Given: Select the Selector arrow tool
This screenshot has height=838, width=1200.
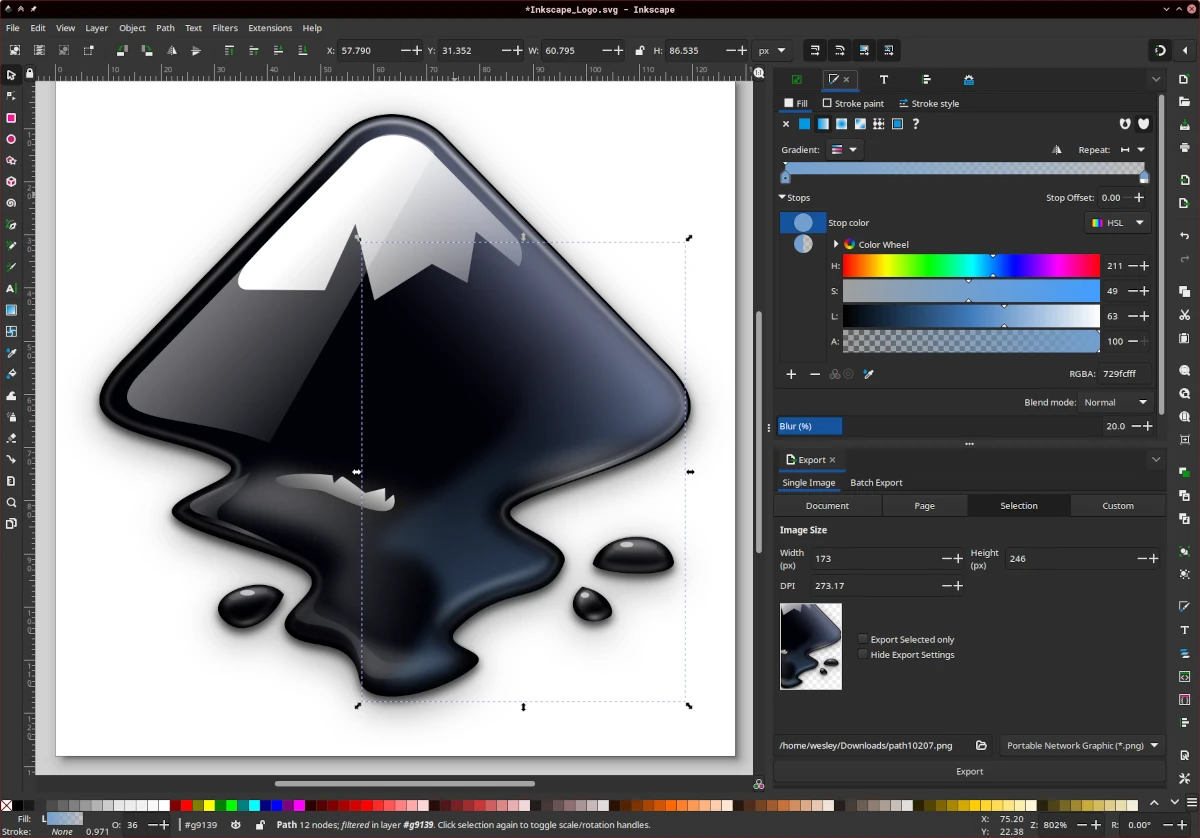Looking at the screenshot, I should [x=11, y=75].
